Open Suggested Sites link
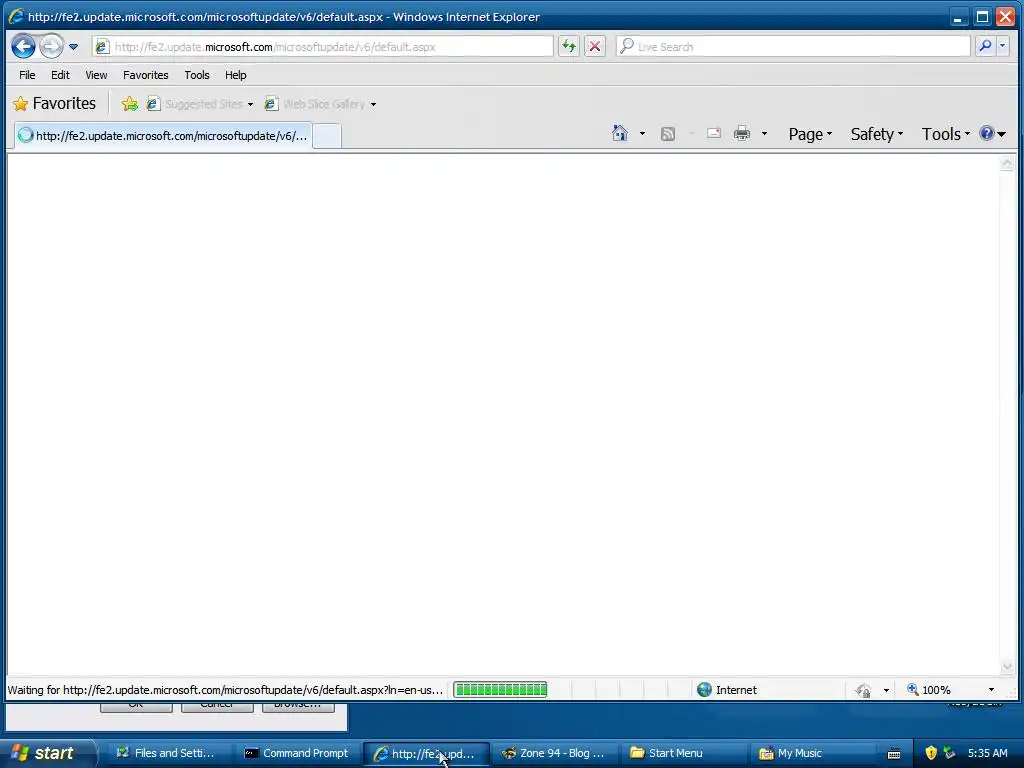The image size is (1024, 768). (195, 104)
